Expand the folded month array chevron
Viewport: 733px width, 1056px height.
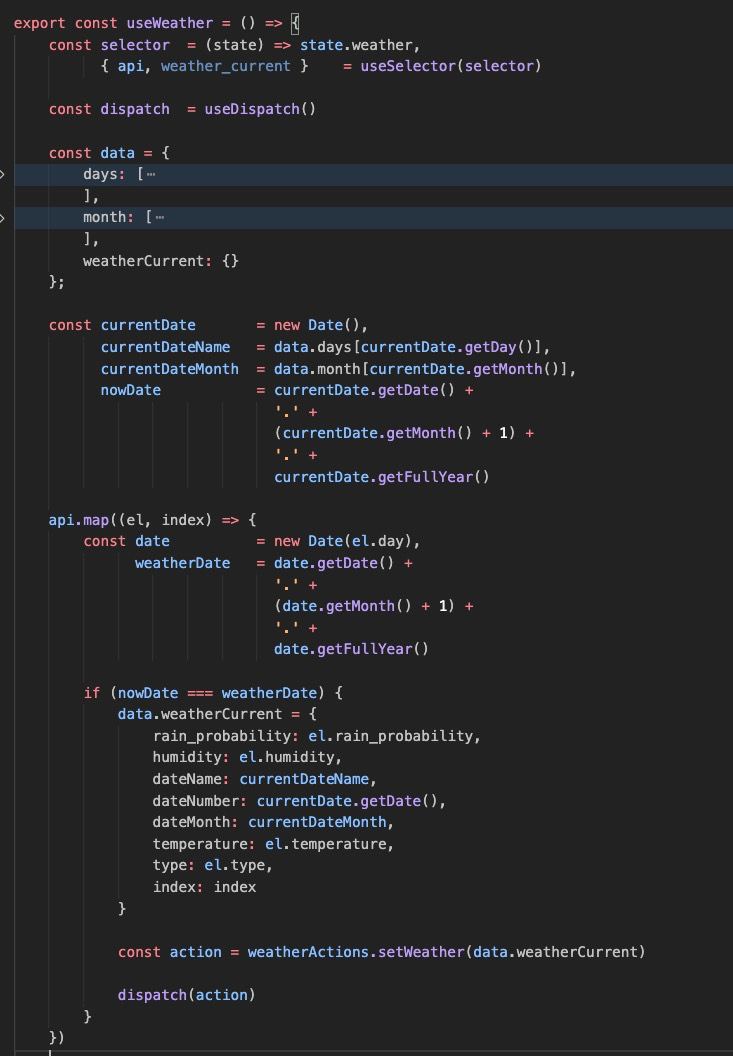point(3,218)
